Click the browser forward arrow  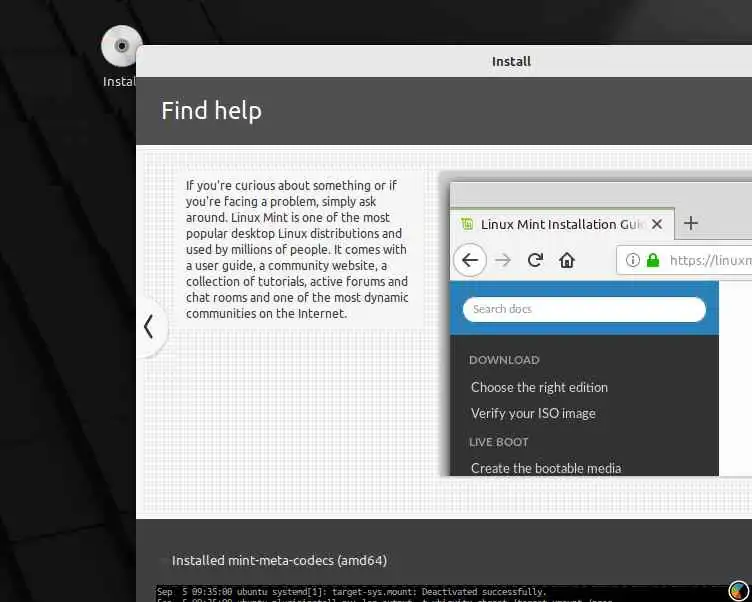tap(503, 260)
